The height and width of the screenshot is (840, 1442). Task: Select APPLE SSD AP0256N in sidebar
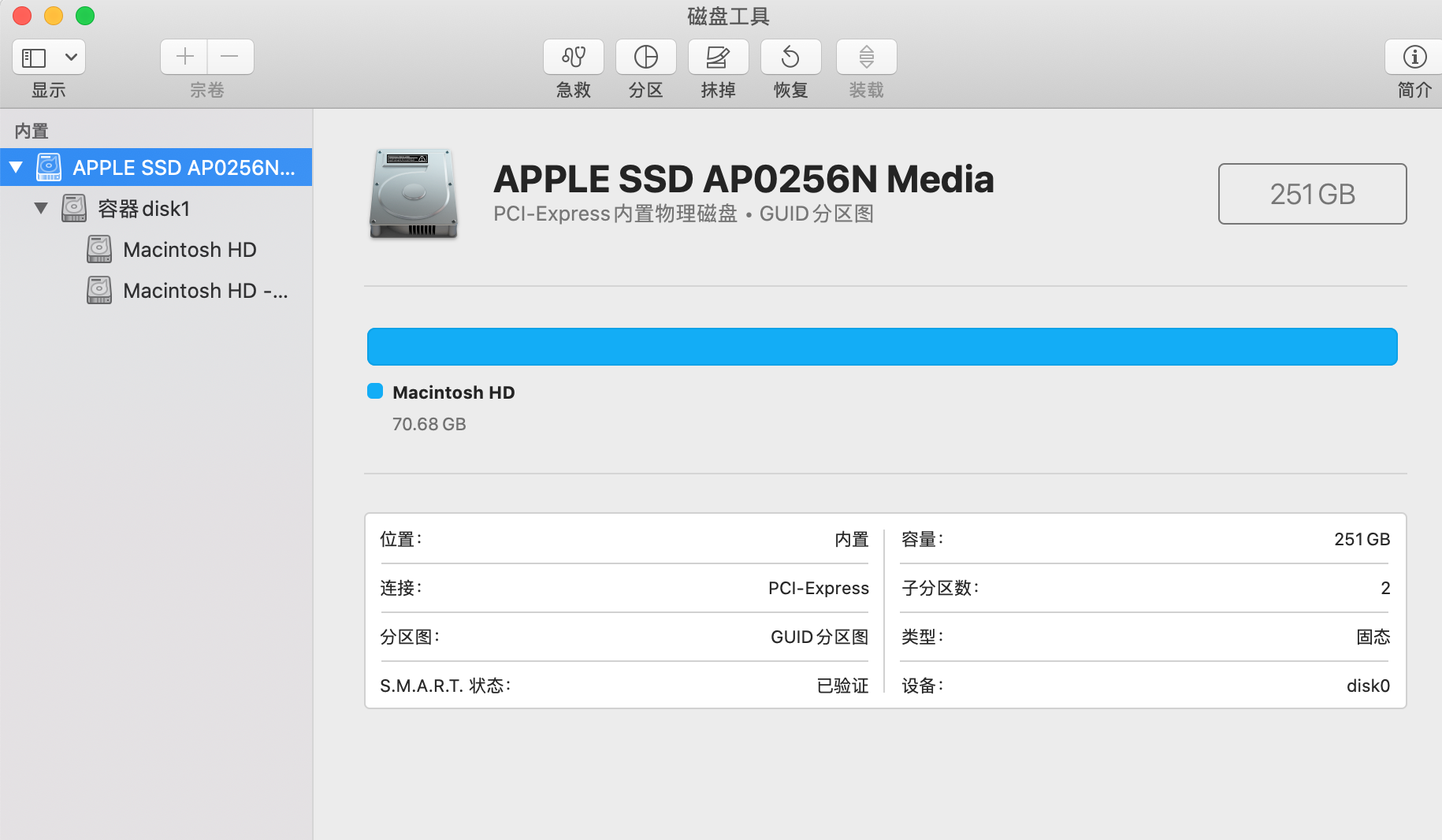tap(183, 167)
